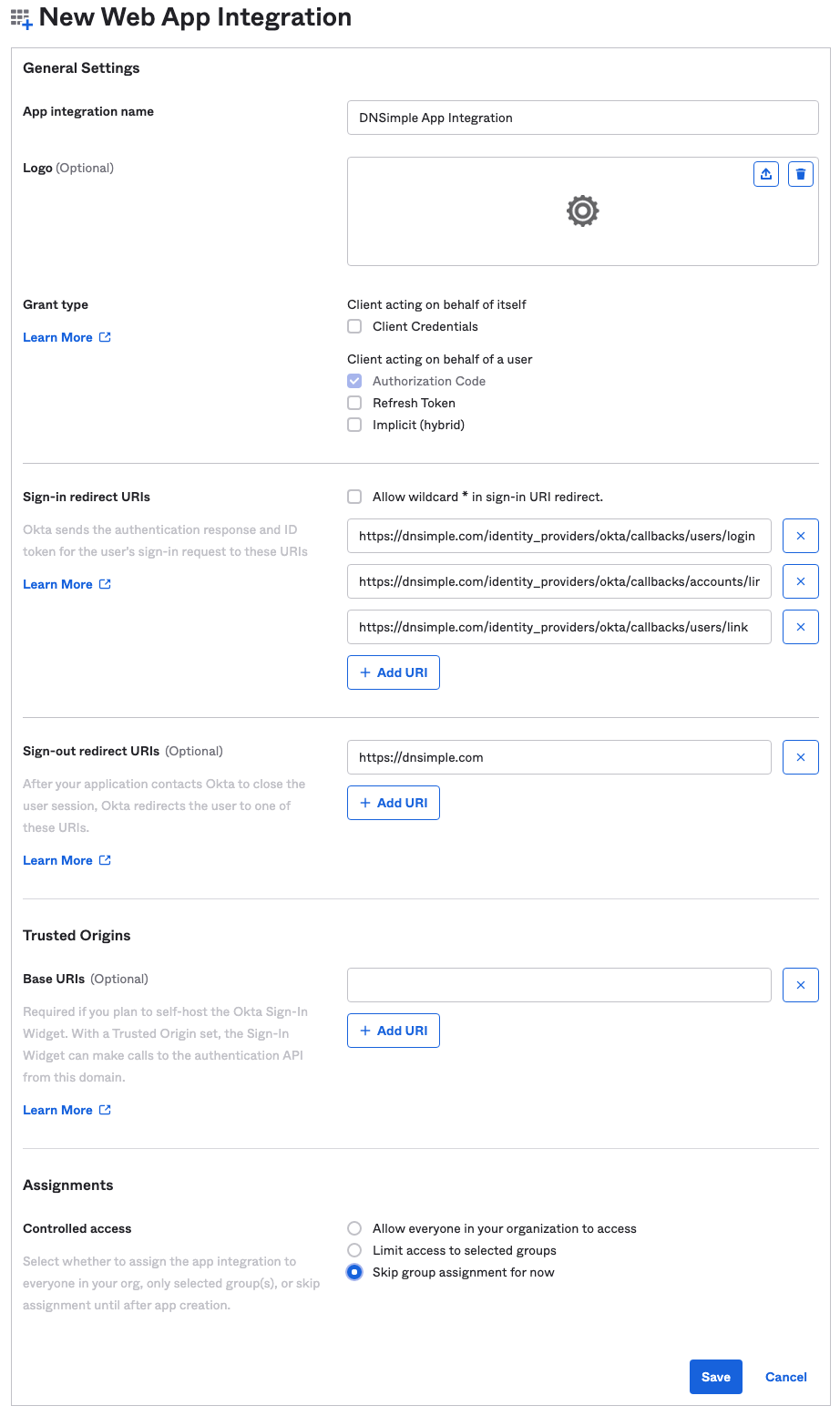
Task: Save the new web app integration
Action: [x=716, y=1377]
